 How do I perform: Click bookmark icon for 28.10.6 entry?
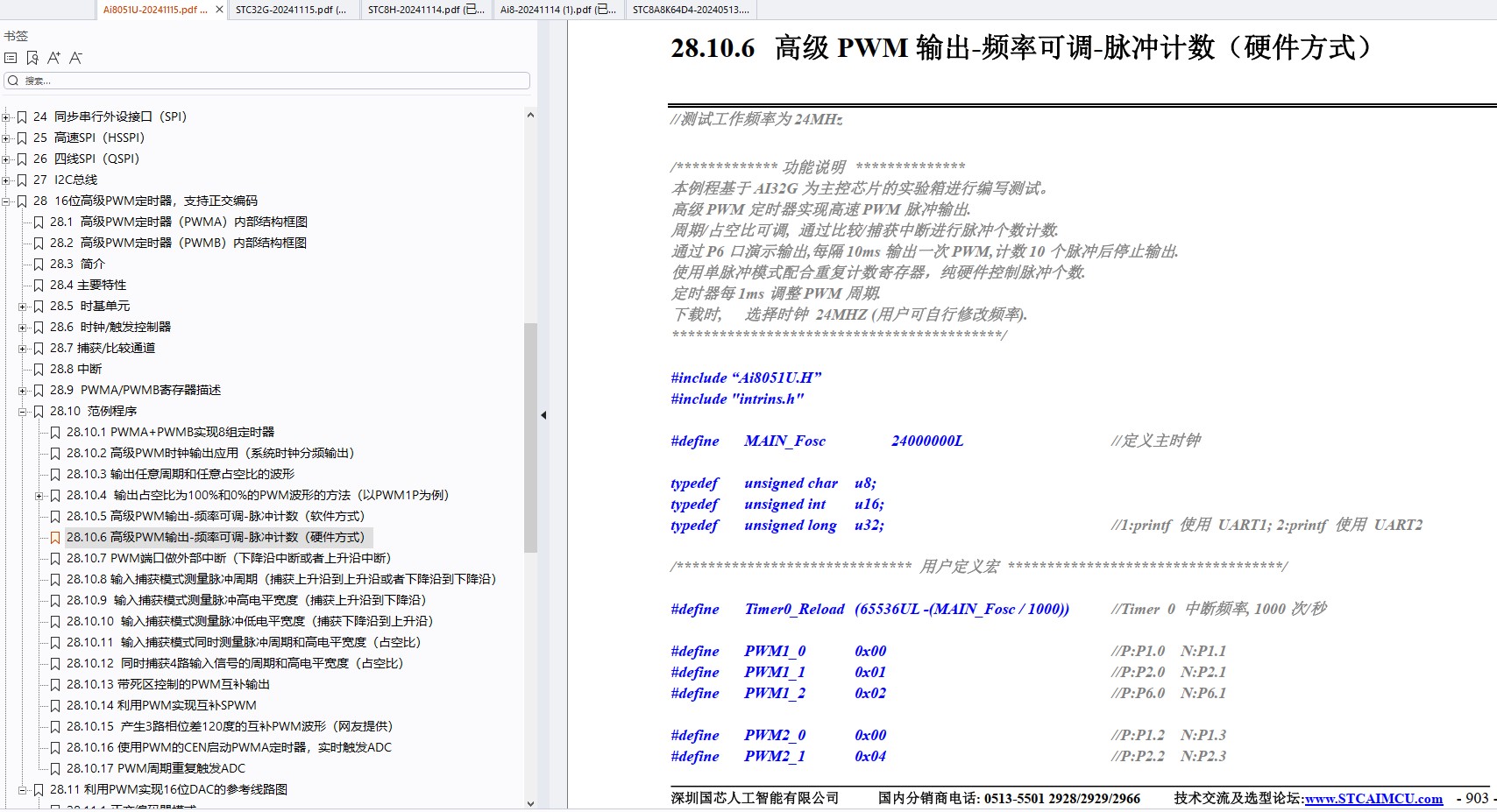[x=55, y=538]
